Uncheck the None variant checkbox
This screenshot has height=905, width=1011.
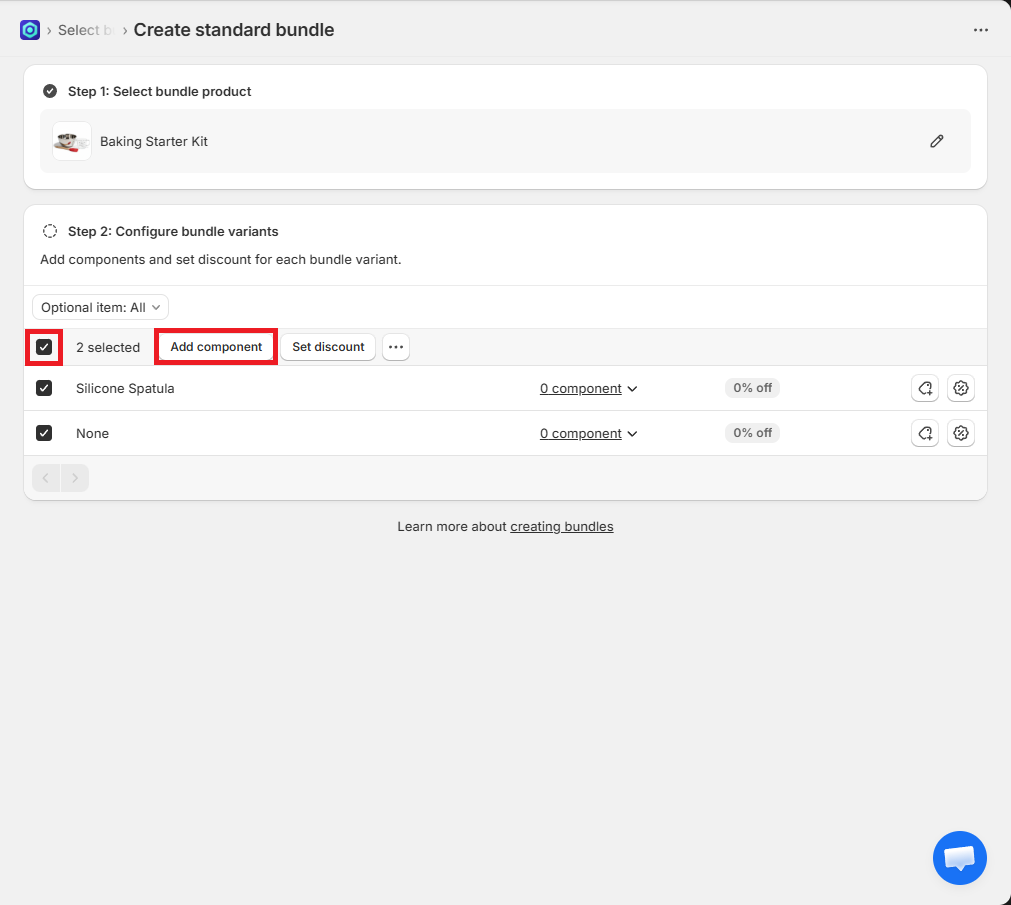(x=44, y=433)
